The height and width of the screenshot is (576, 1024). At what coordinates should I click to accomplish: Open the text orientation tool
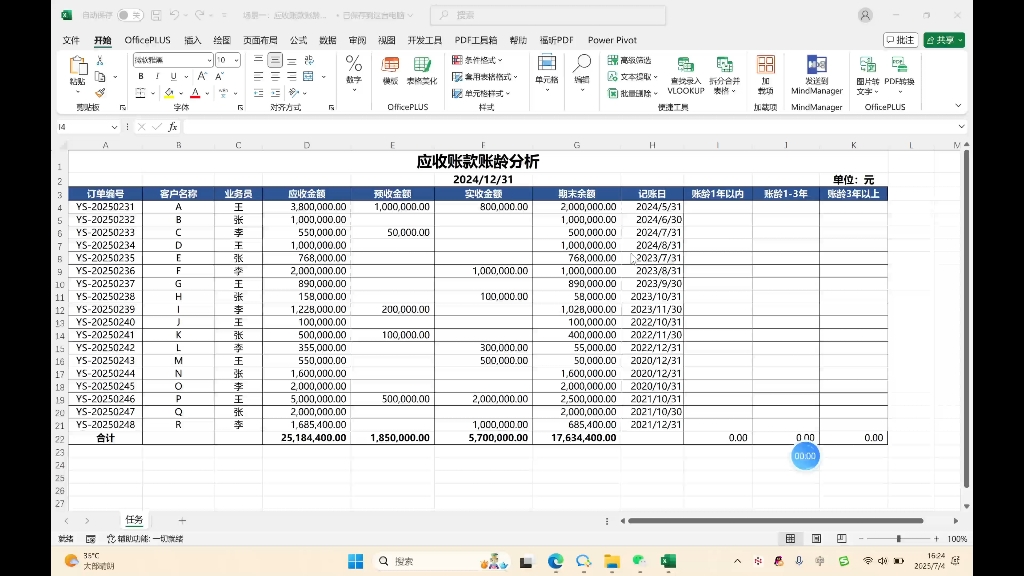pos(295,93)
